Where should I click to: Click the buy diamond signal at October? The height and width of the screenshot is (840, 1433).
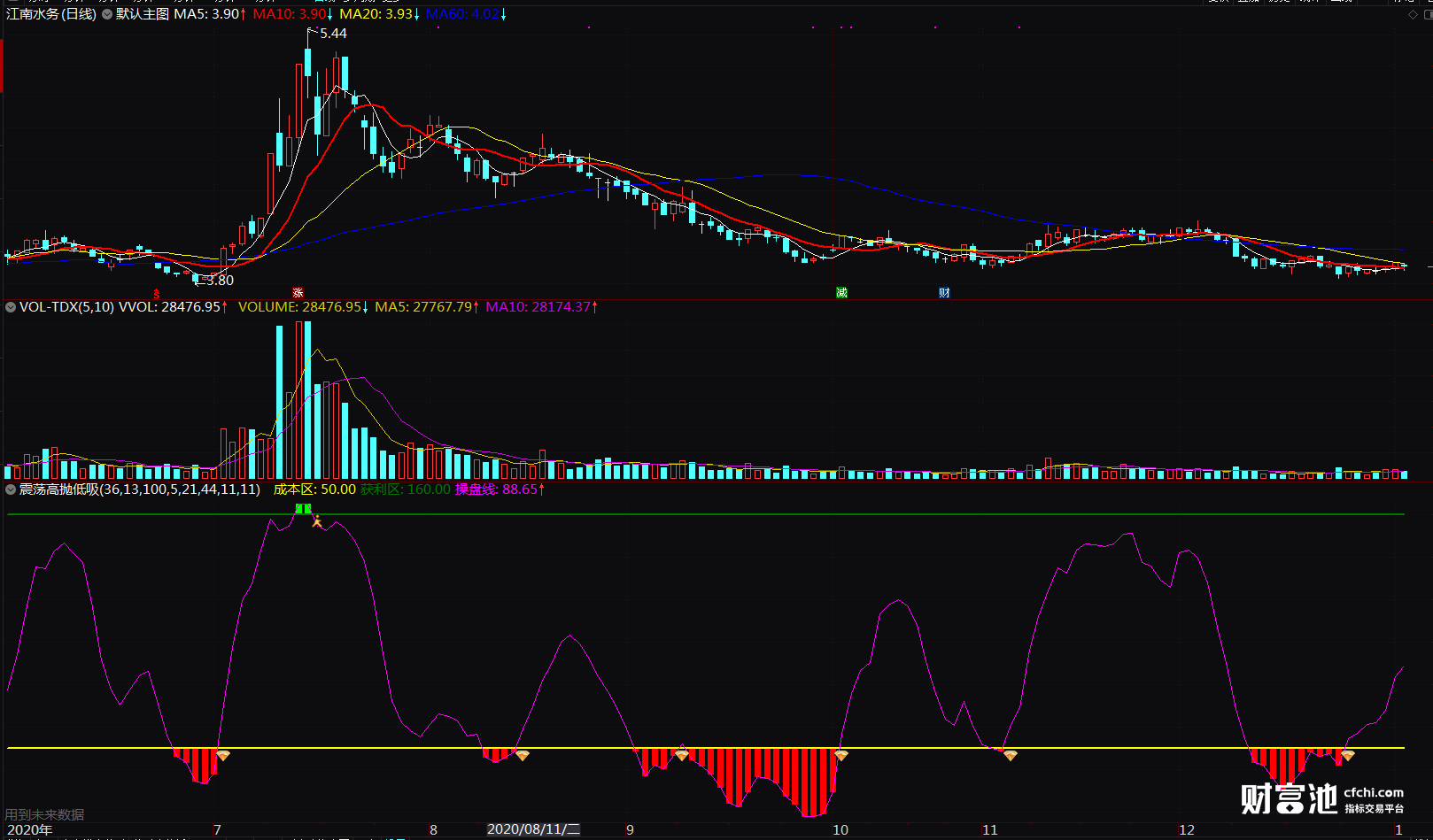[x=841, y=755]
